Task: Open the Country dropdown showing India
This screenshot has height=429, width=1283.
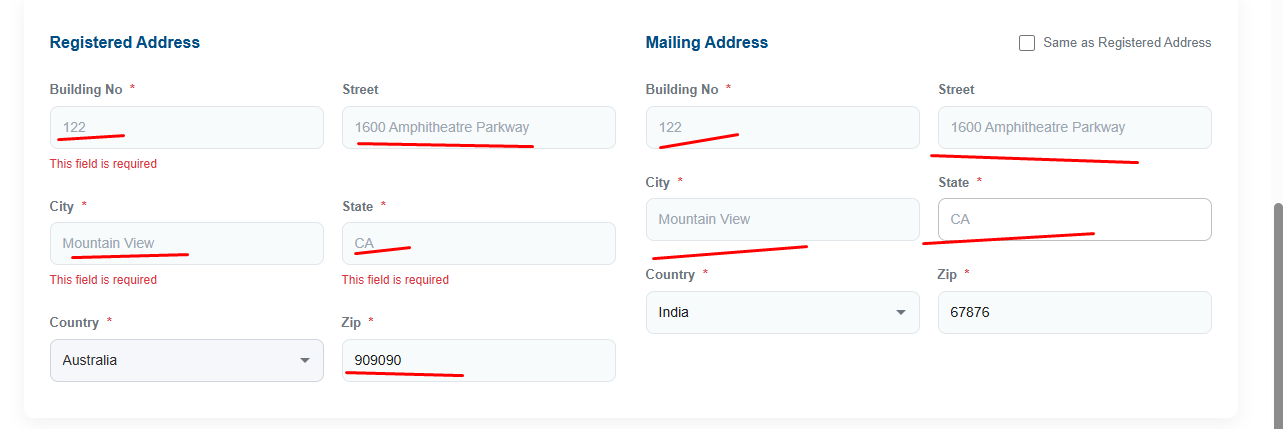Action: coord(782,312)
